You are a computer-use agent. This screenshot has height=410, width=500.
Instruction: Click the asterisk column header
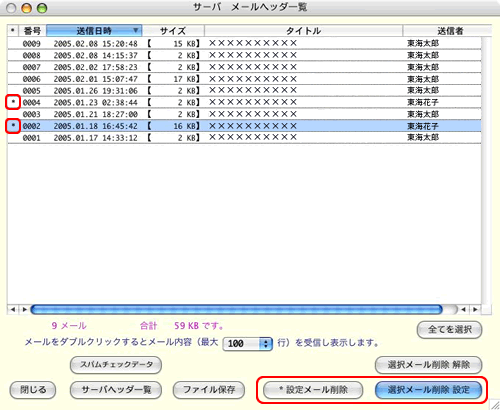click(x=13, y=31)
